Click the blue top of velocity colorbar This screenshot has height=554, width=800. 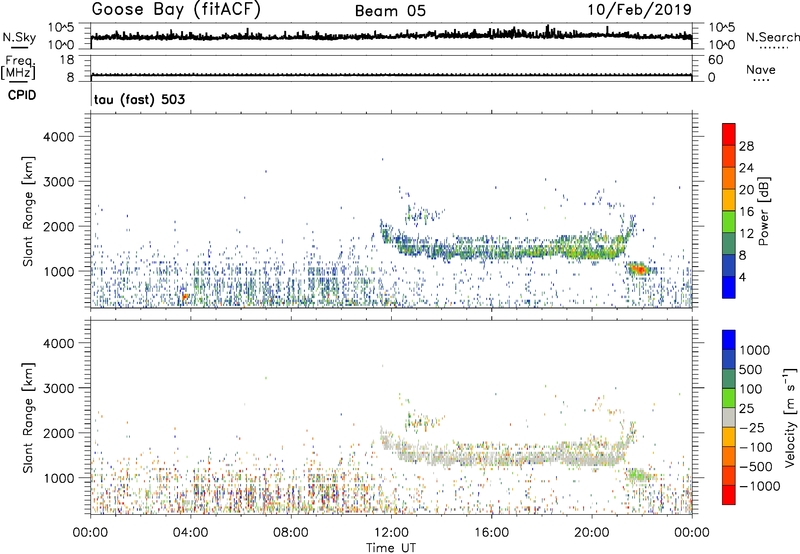[x=729, y=340]
